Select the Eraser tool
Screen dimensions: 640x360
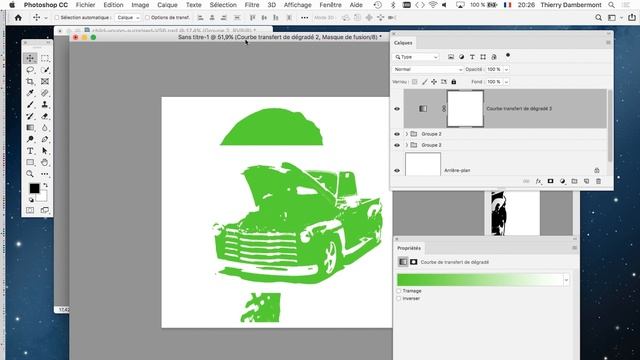click(44, 116)
